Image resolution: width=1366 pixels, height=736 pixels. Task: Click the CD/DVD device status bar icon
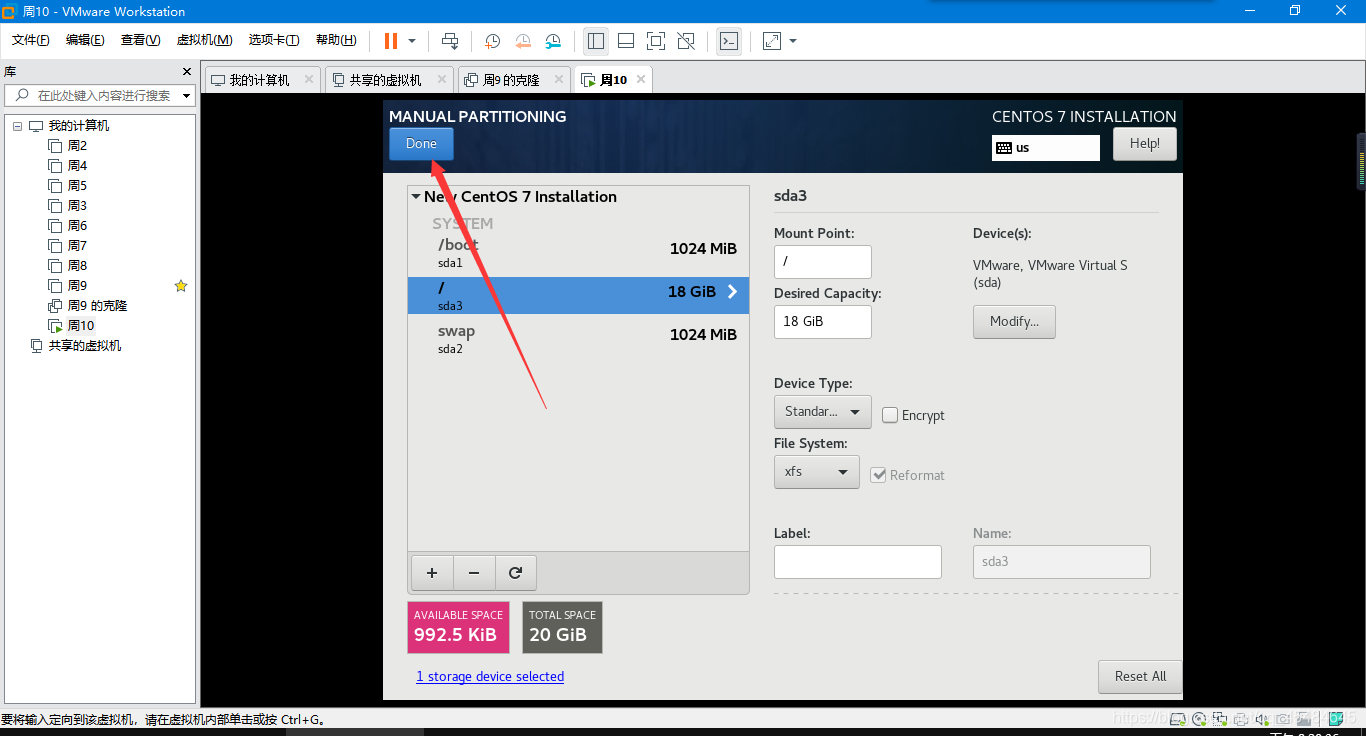click(1198, 719)
